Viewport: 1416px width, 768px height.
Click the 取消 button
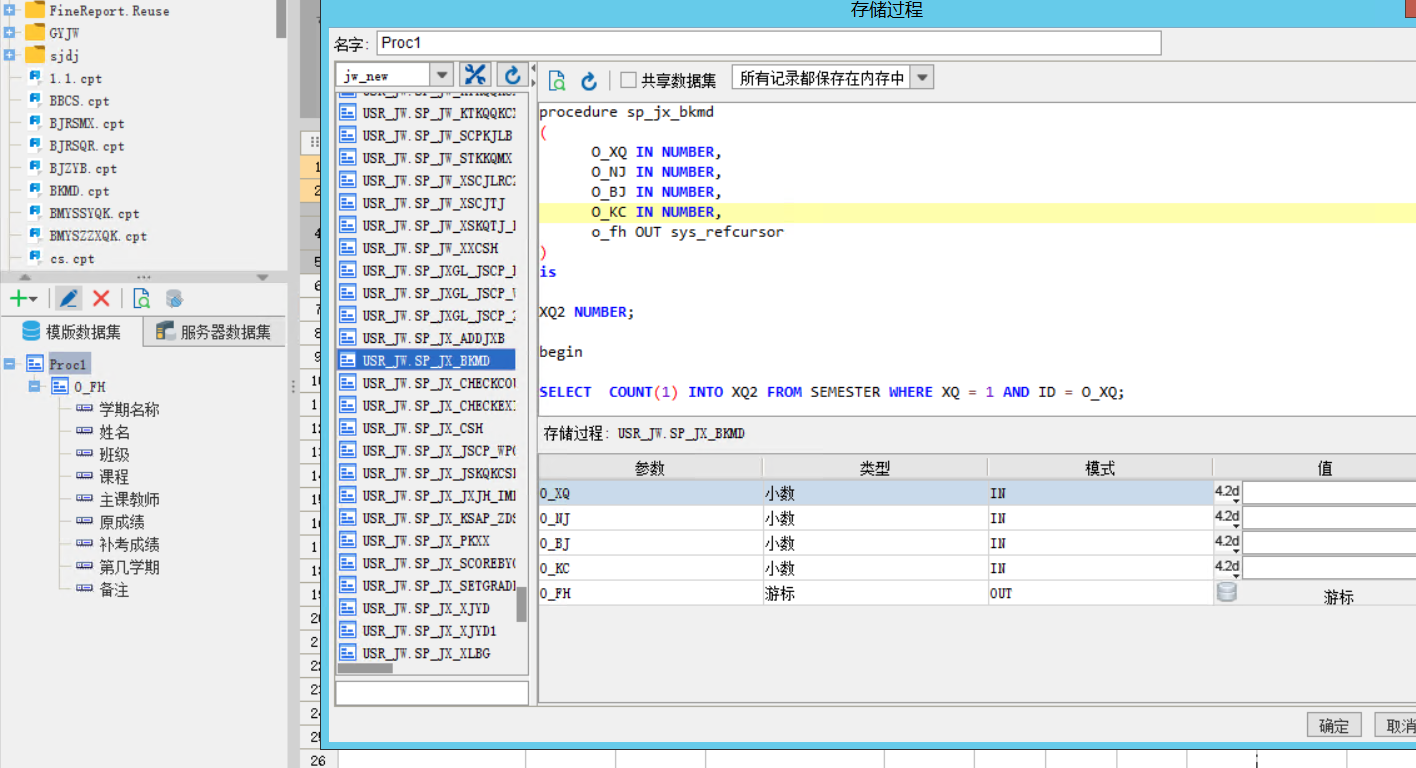coord(1395,726)
